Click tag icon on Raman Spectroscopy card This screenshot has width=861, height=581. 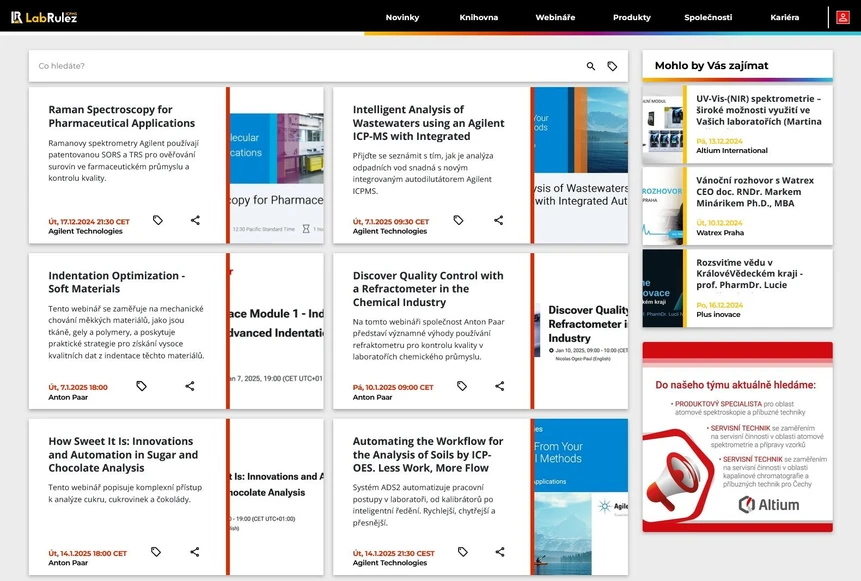pyautogui.click(x=158, y=220)
